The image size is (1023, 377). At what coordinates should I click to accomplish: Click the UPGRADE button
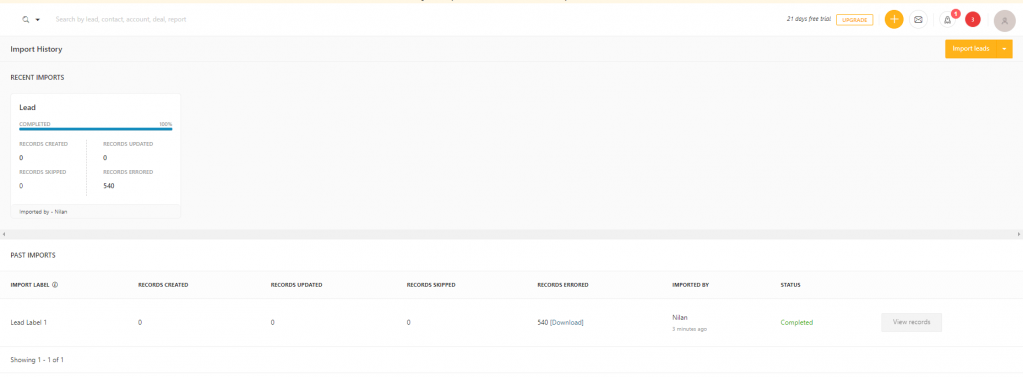coord(854,20)
